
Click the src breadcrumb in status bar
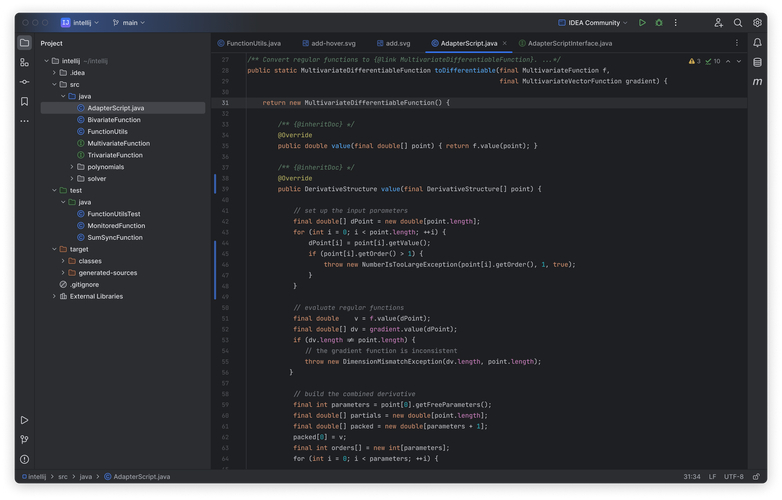[62, 477]
